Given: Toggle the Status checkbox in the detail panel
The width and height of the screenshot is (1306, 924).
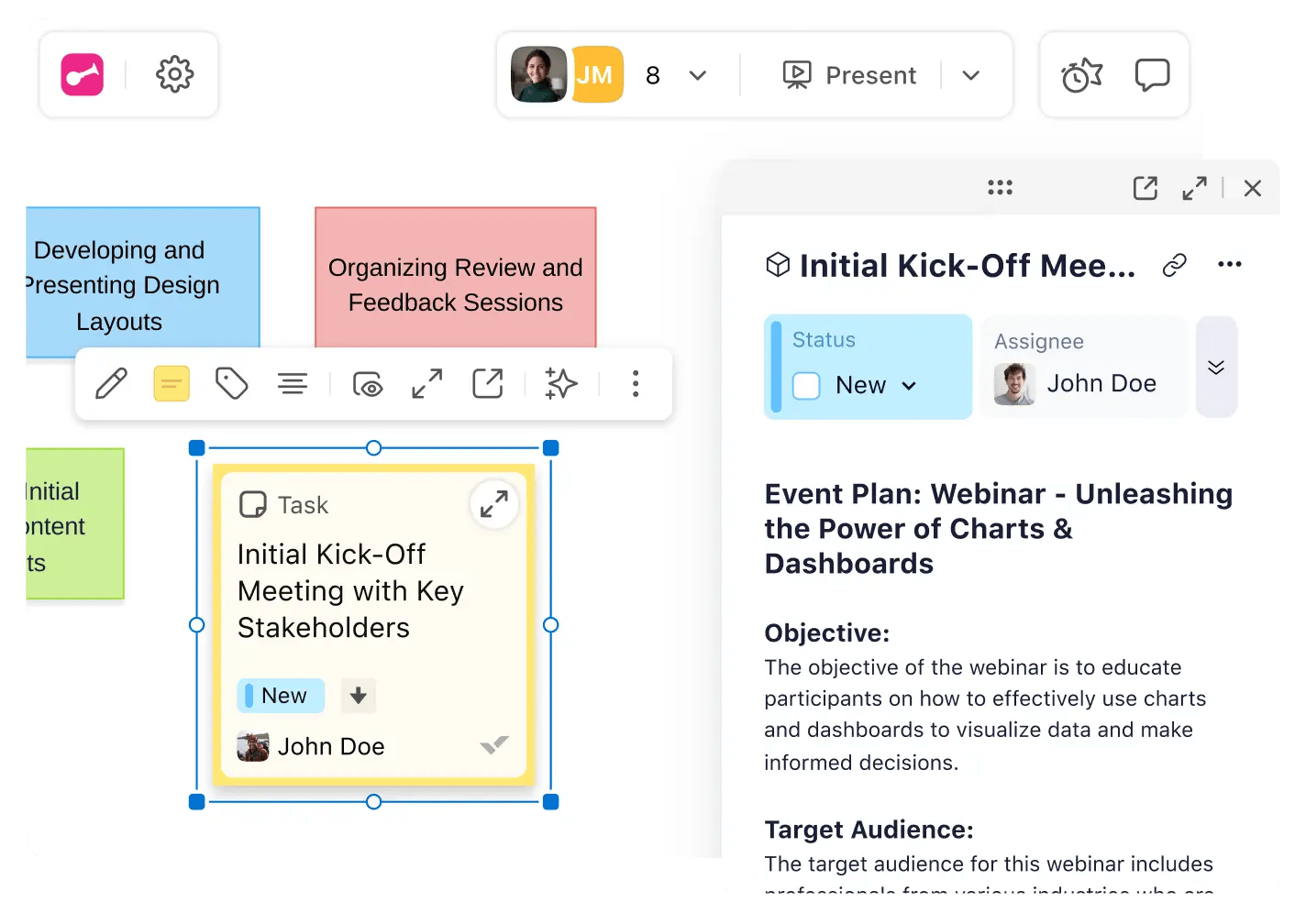Looking at the screenshot, I should click(806, 386).
